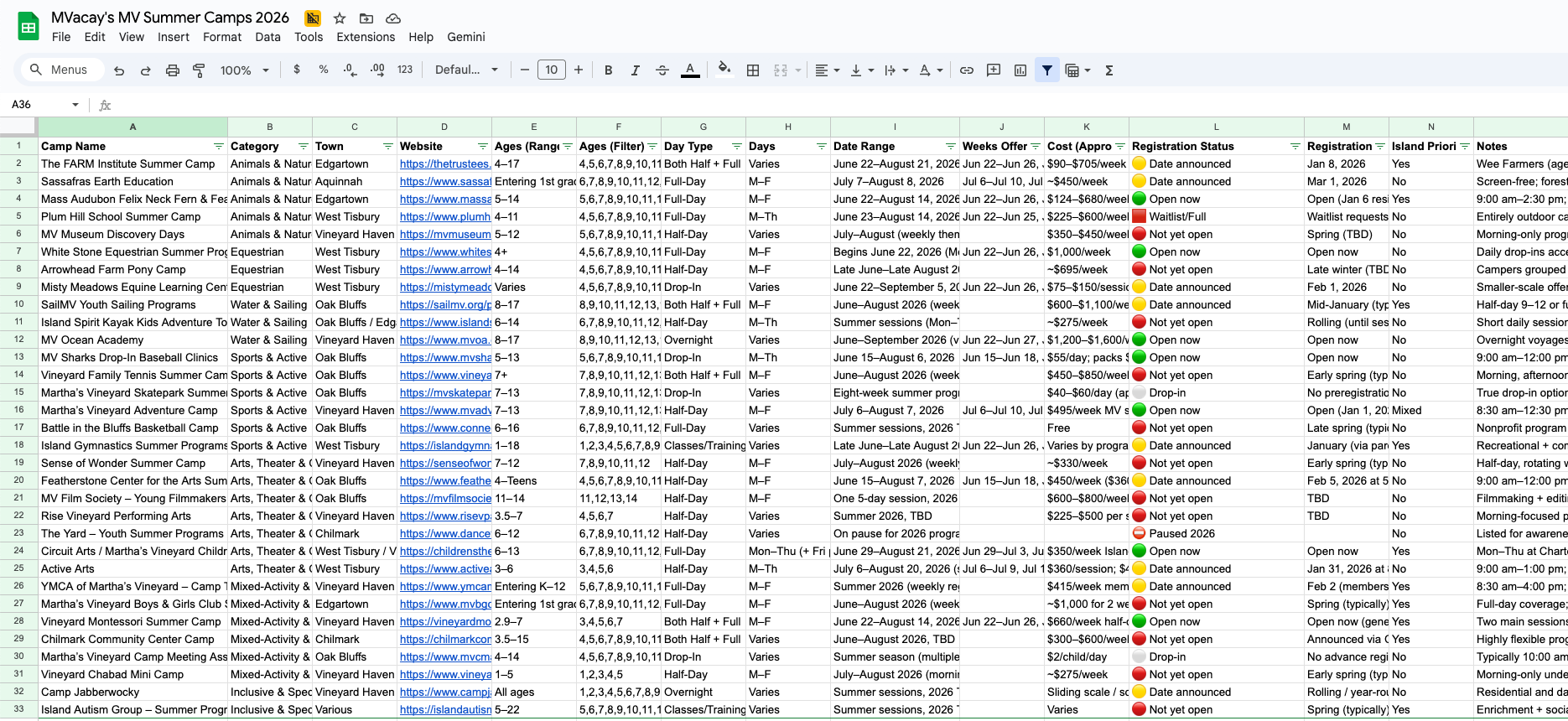Format as currency with dollar icon
This screenshot has width=1568, height=721.
[x=297, y=70]
